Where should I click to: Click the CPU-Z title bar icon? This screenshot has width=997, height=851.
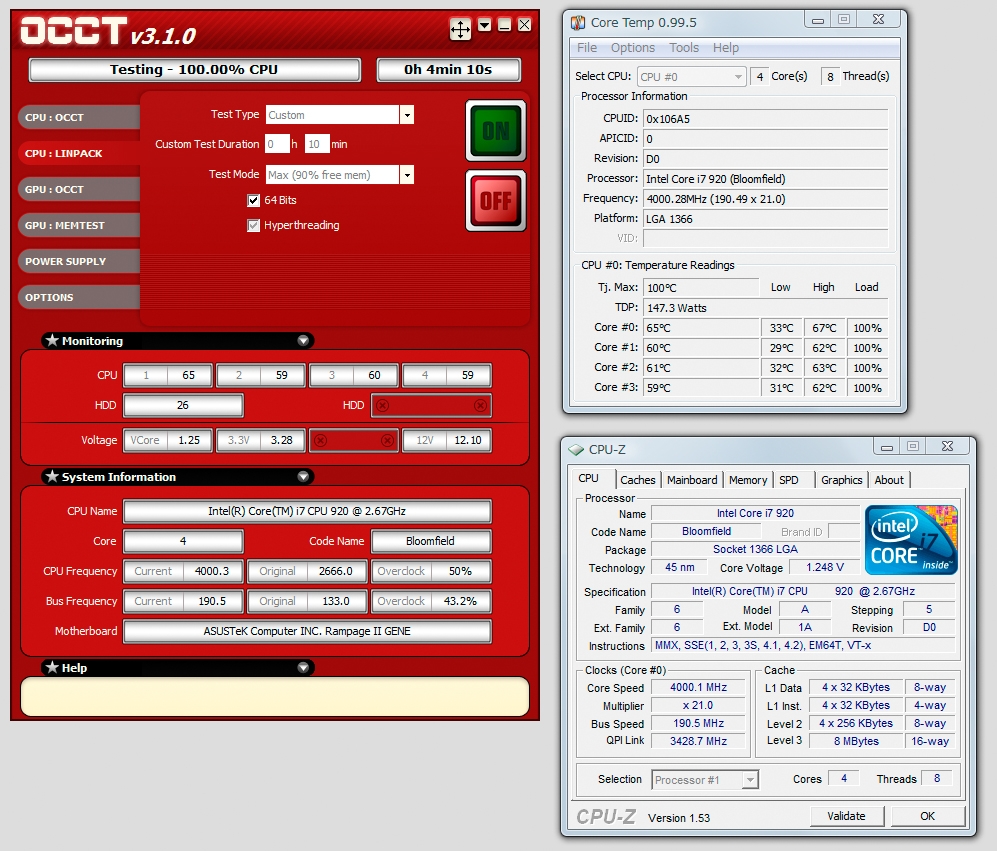[x=576, y=450]
